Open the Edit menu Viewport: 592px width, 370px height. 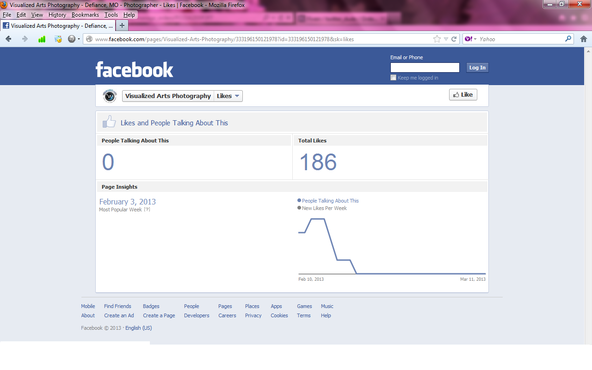click(x=21, y=15)
